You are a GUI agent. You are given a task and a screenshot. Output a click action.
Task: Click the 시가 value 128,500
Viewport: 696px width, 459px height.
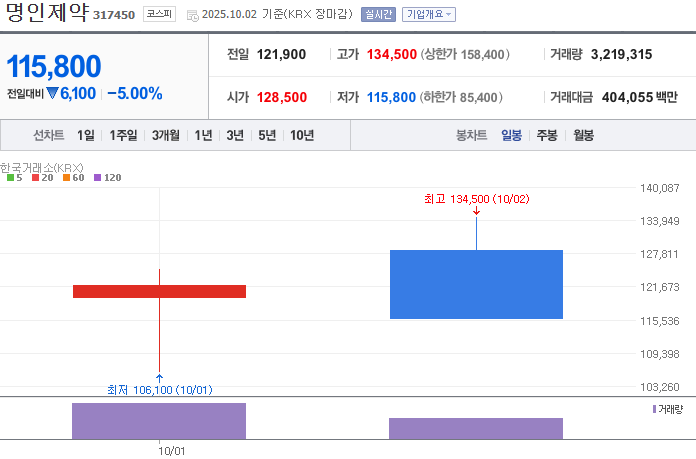pos(282,97)
